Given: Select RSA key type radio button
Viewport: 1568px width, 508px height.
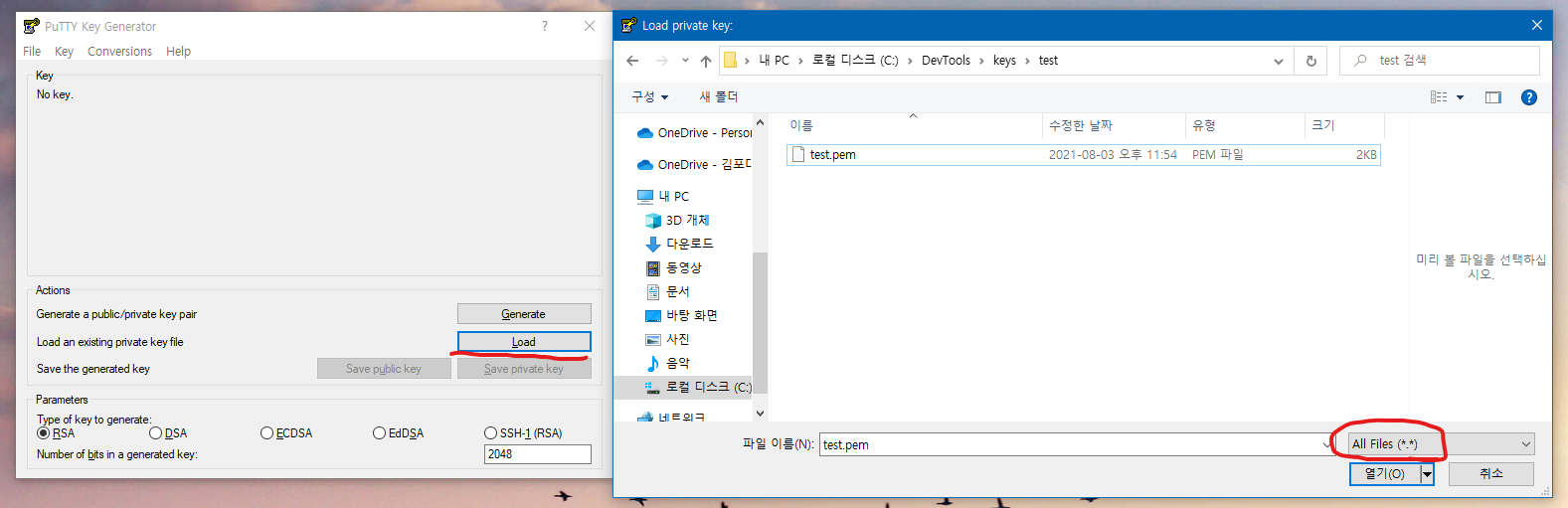Looking at the screenshot, I should tap(44, 433).
